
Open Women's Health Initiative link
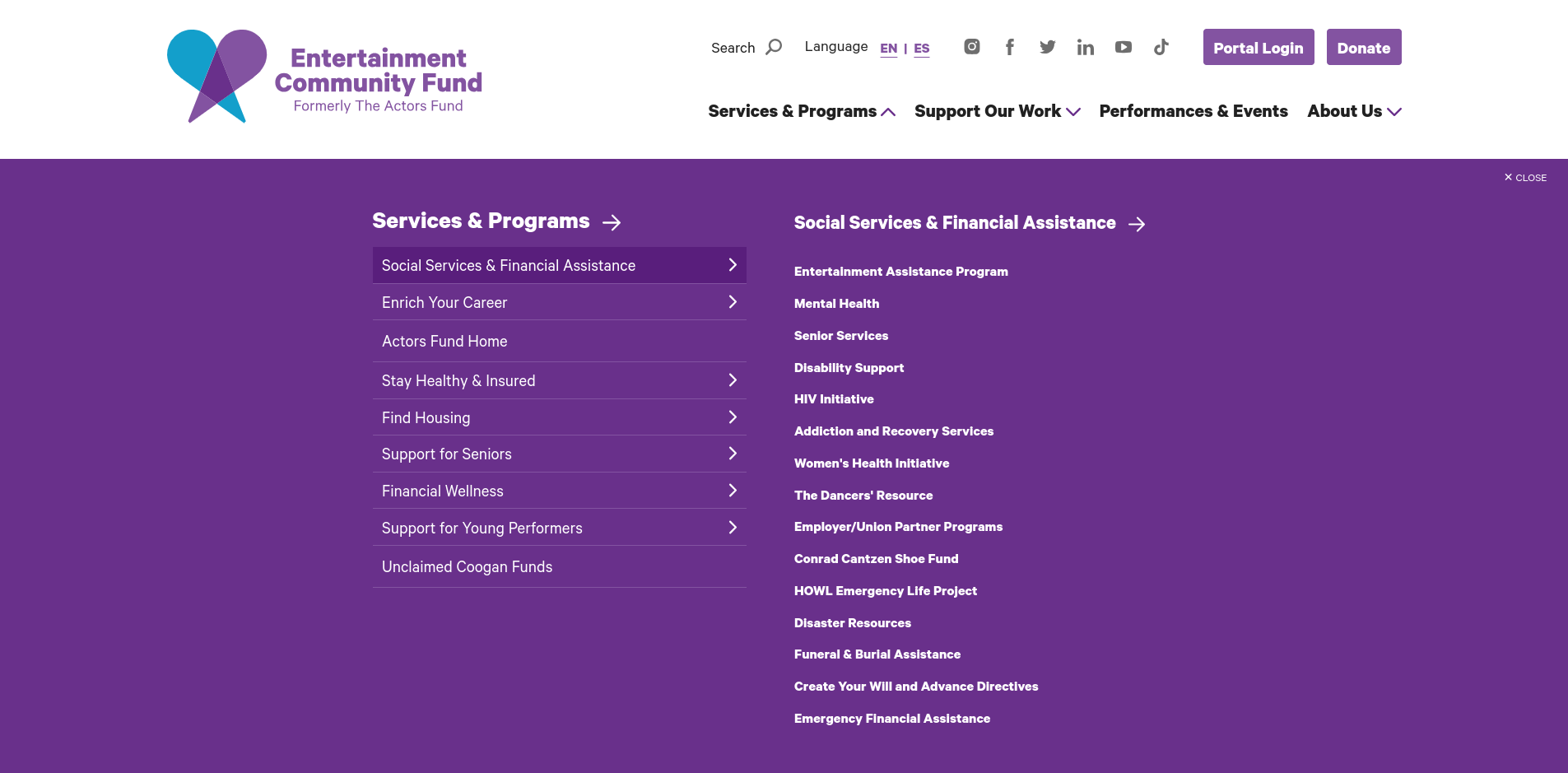[x=872, y=463]
